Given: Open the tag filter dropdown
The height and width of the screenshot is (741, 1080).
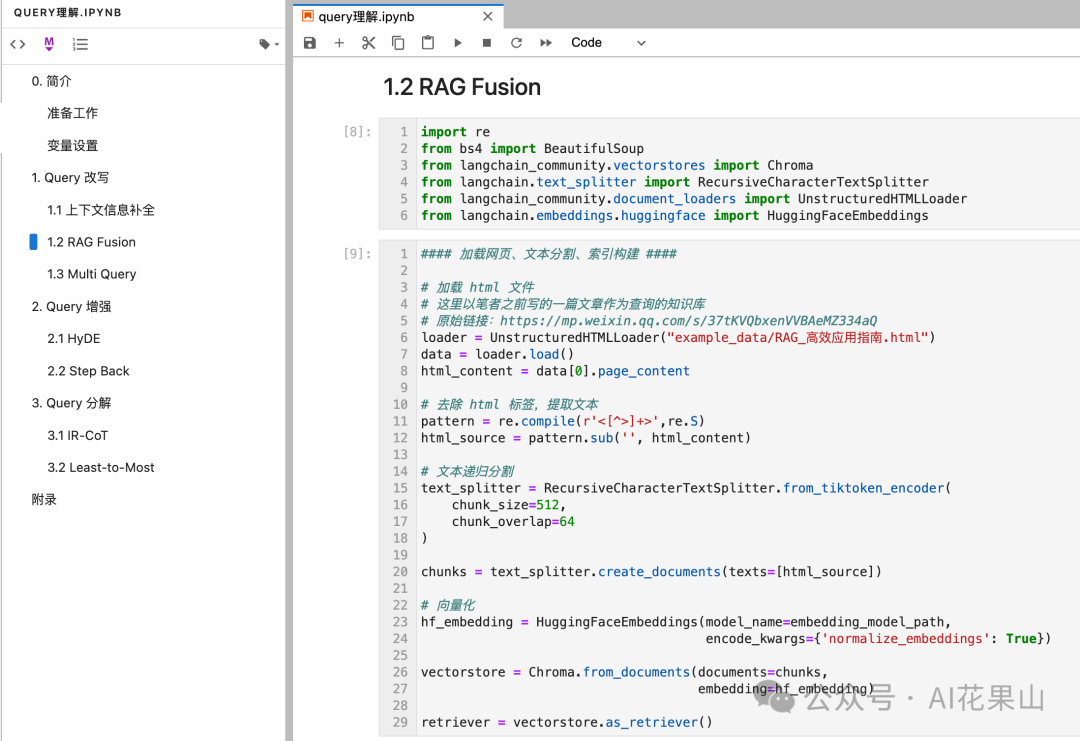Looking at the screenshot, I should click(269, 44).
